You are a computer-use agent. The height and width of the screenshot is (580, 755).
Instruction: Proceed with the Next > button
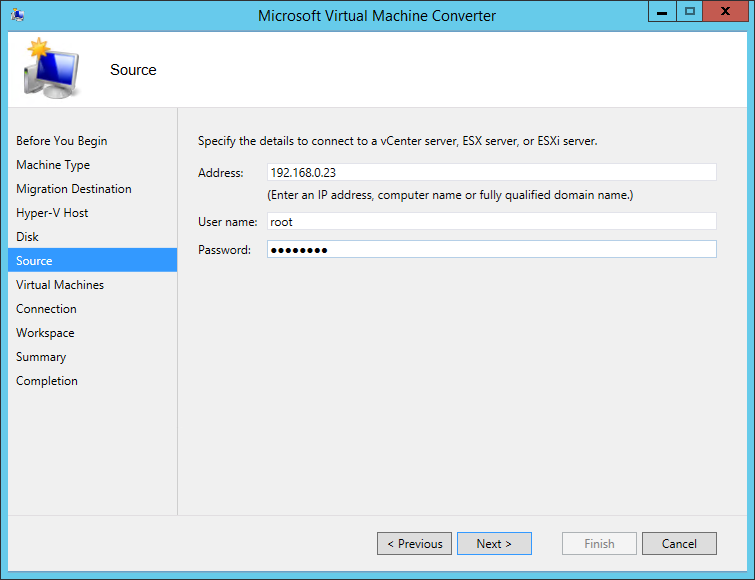(494, 543)
